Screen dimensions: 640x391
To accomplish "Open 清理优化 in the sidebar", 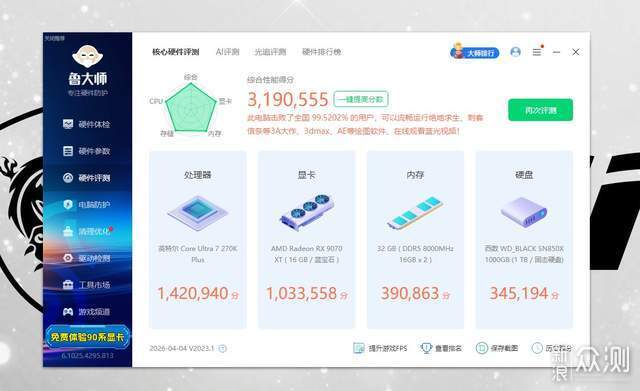I will [x=87, y=231].
